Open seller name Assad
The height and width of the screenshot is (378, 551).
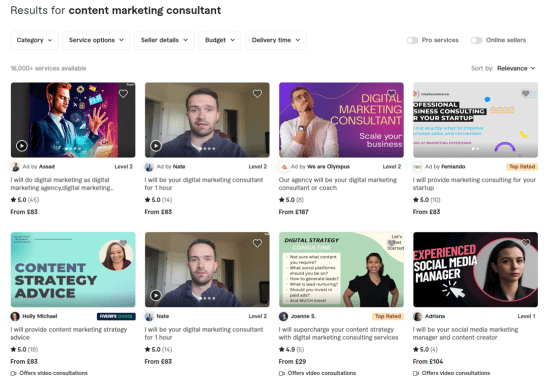(x=46, y=167)
